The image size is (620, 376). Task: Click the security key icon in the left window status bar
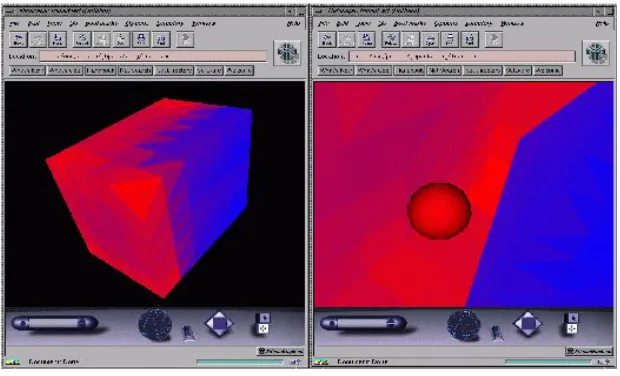[x=13, y=362]
